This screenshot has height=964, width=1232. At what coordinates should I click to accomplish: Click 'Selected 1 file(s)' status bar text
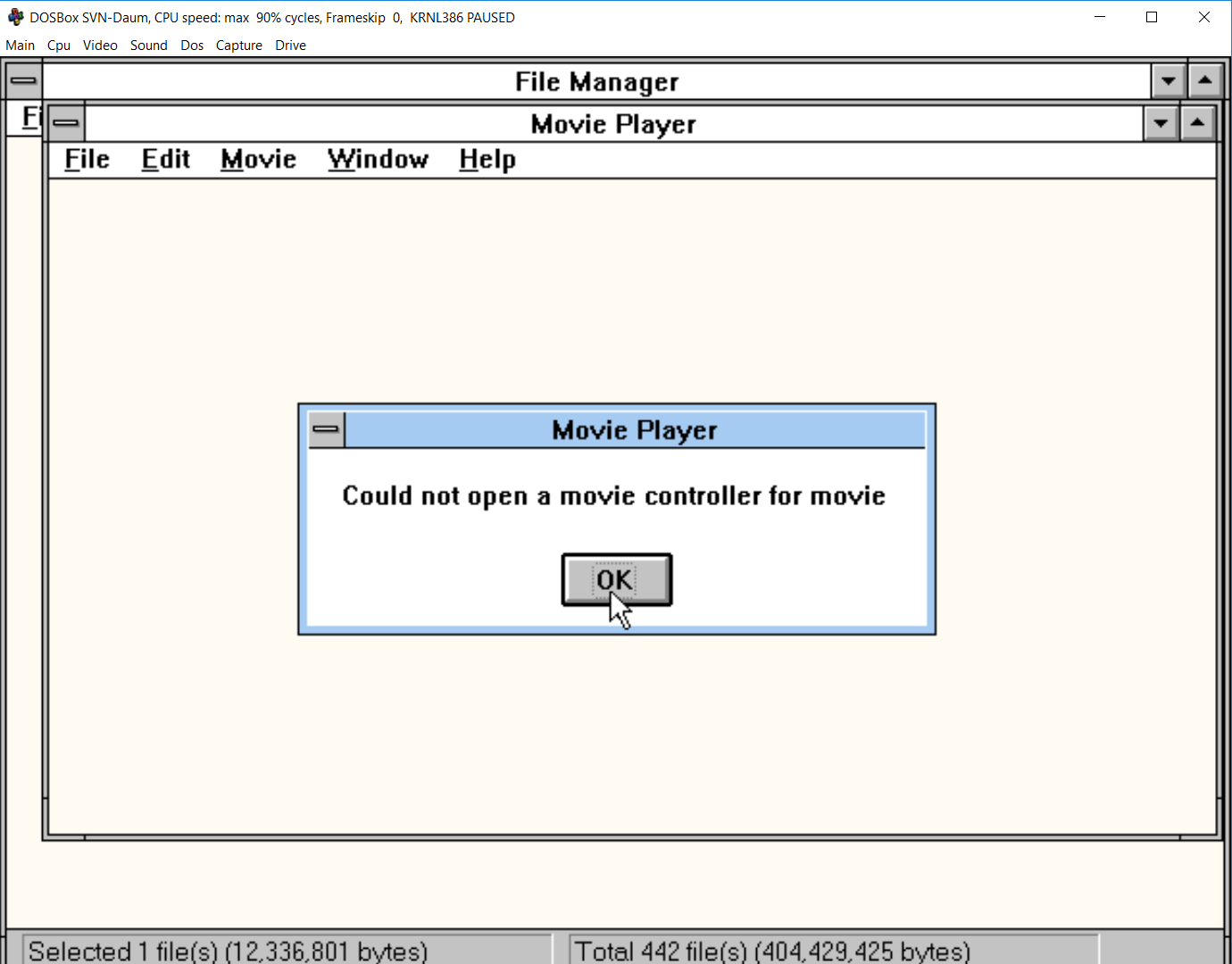(229, 951)
